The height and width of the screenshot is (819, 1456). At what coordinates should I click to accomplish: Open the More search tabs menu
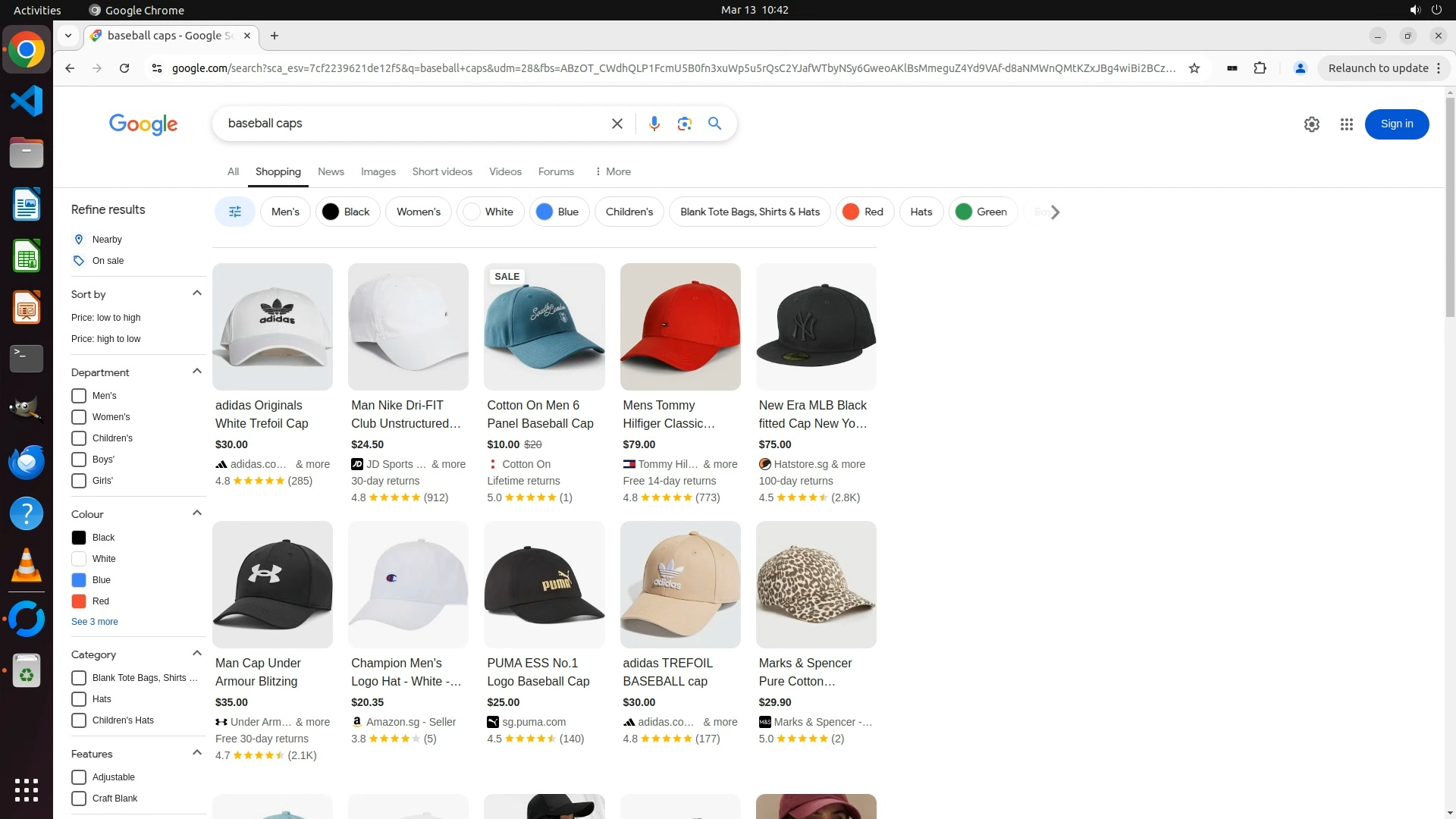(x=613, y=172)
